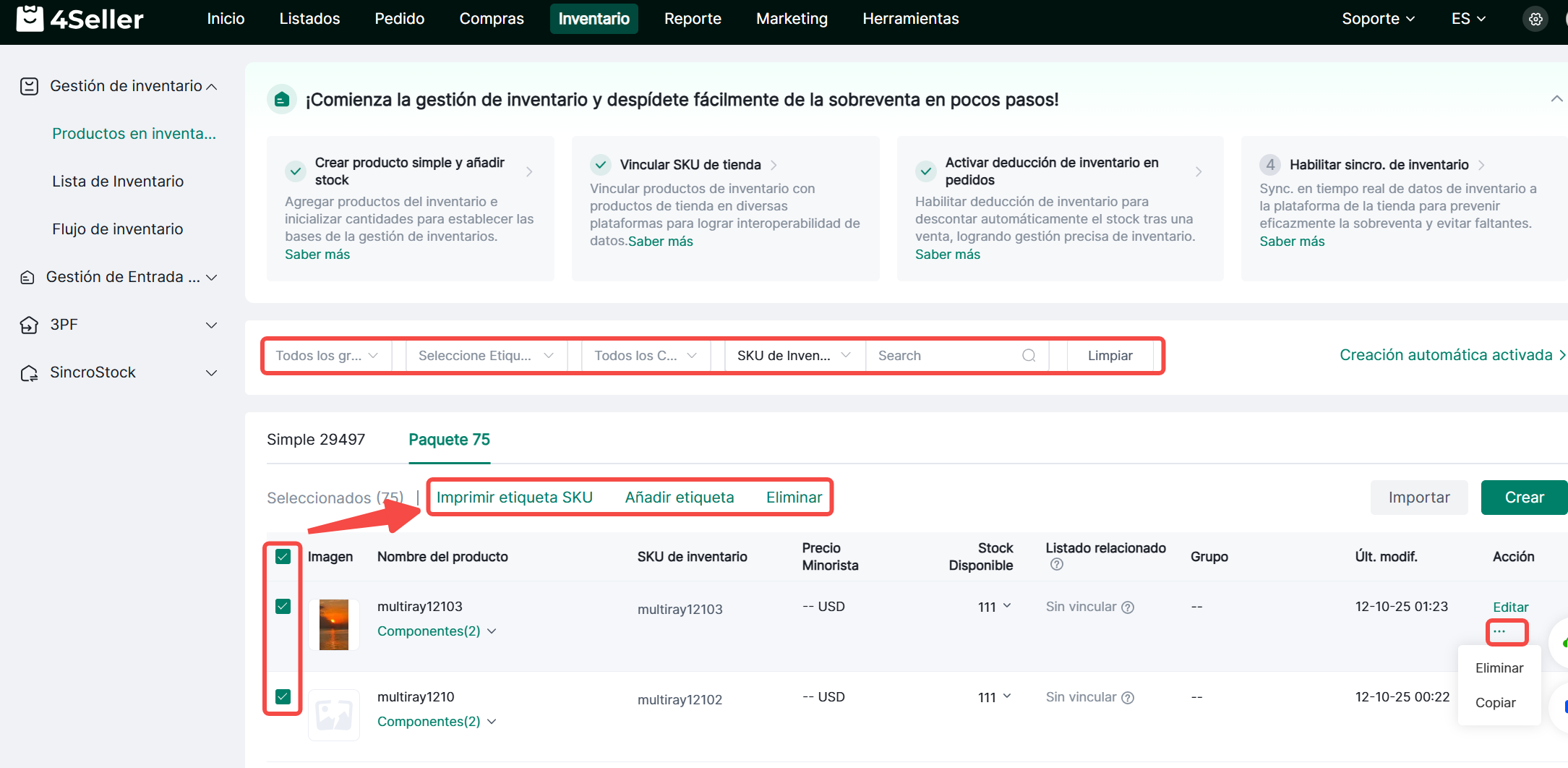1568x768 pixels.
Task: Click help icon next to first Sin vincular
Action: [x=1128, y=607]
